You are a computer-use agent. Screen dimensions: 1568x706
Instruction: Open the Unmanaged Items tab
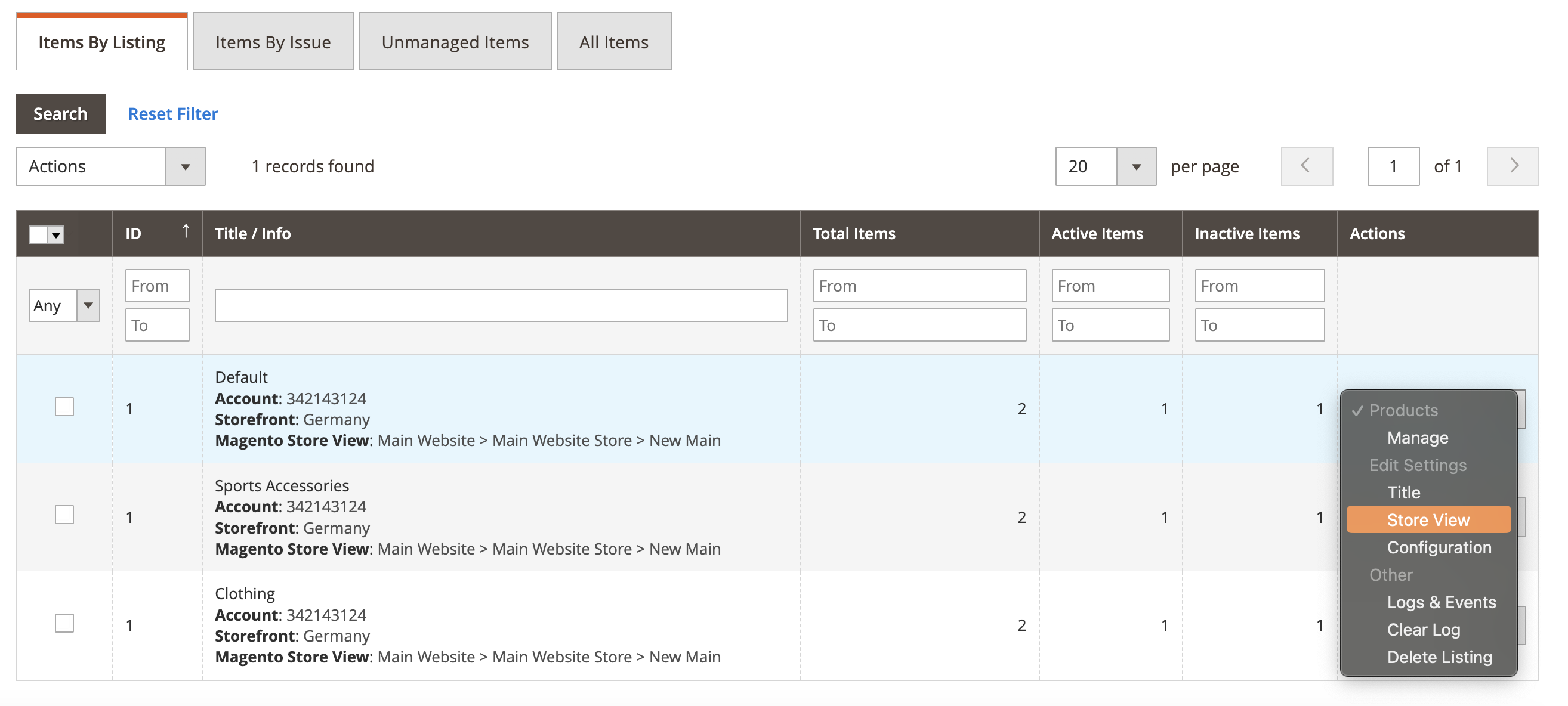[x=455, y=41]
